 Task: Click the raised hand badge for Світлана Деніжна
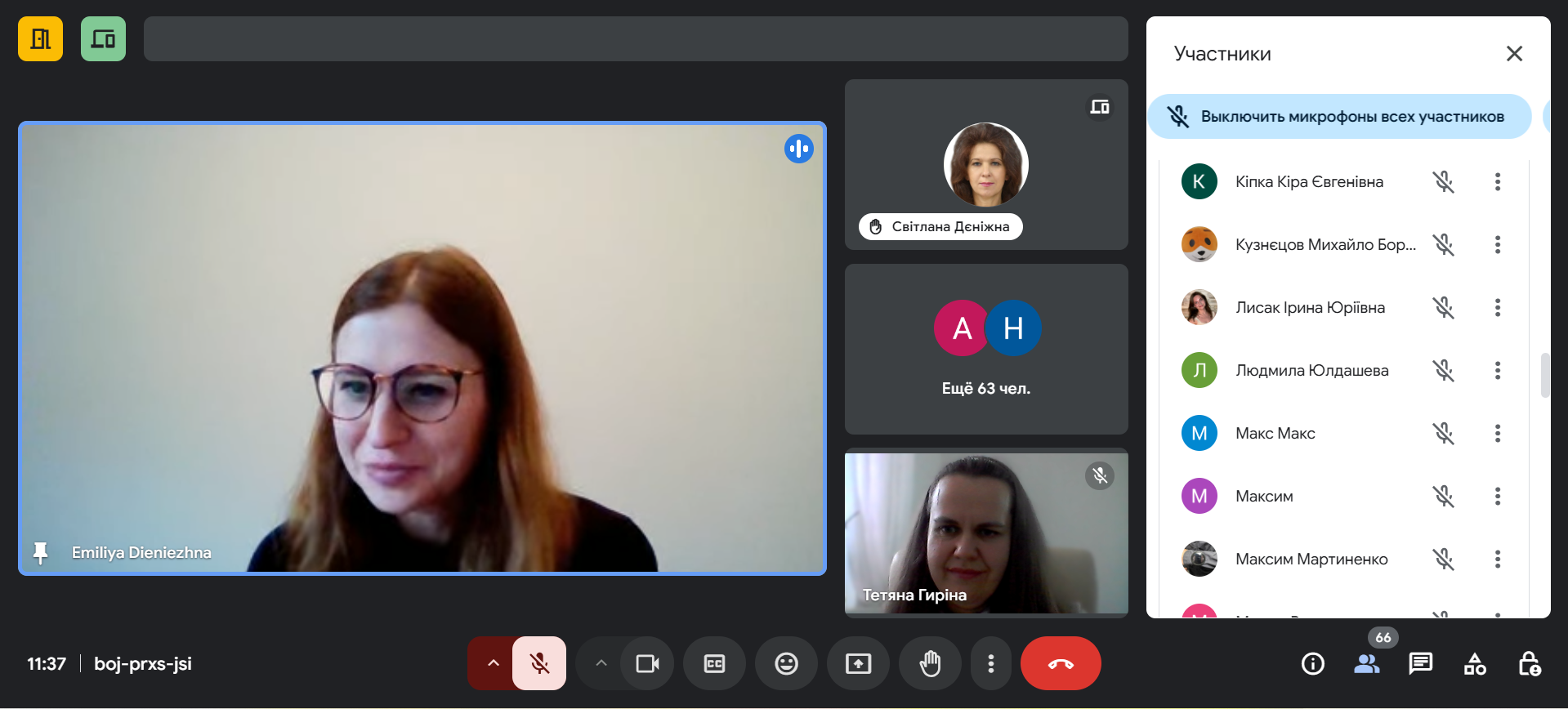[x=940, y=226]
